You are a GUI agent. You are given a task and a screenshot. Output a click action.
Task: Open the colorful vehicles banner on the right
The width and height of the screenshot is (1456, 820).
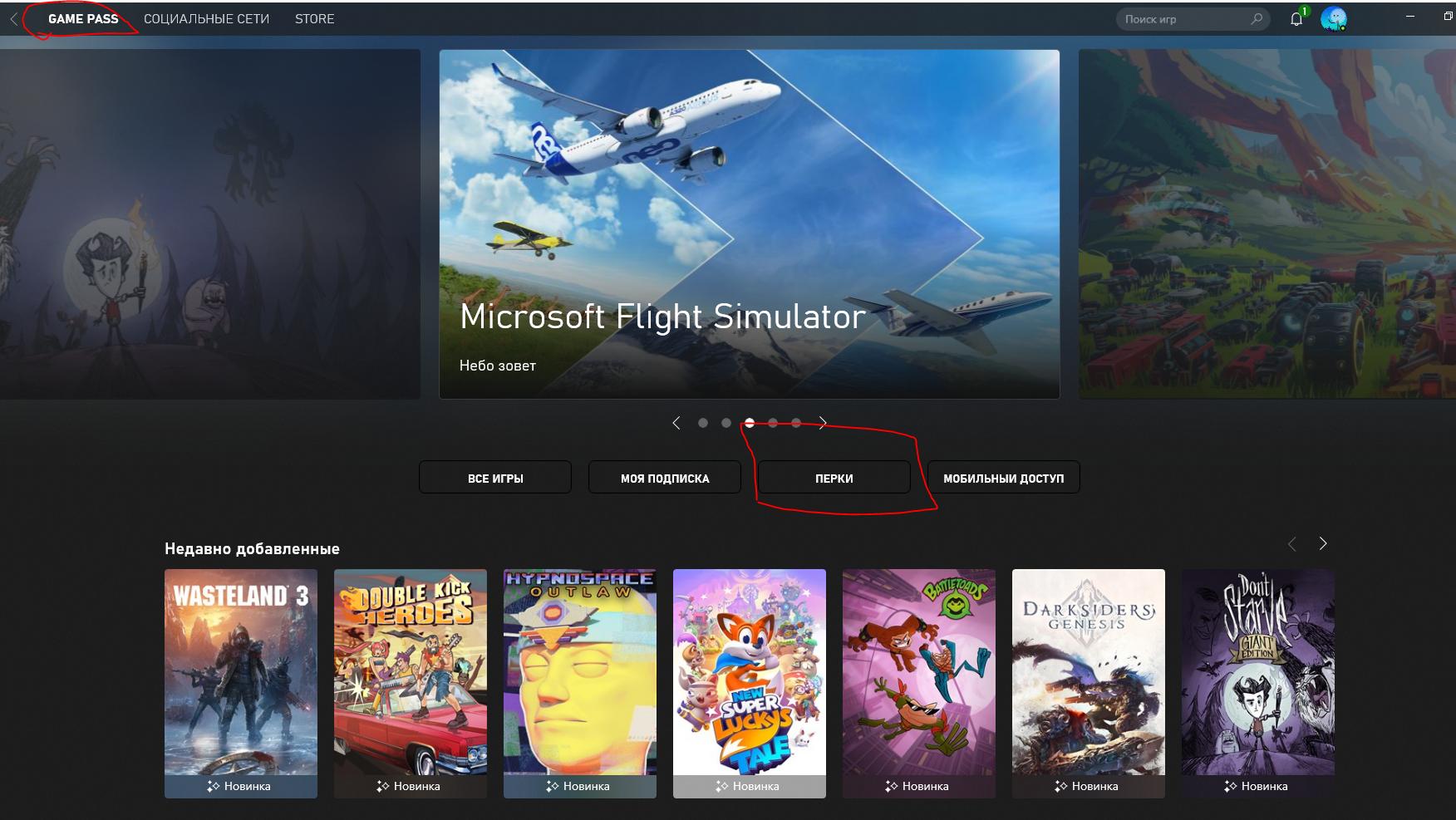[x=1267, y=224]
